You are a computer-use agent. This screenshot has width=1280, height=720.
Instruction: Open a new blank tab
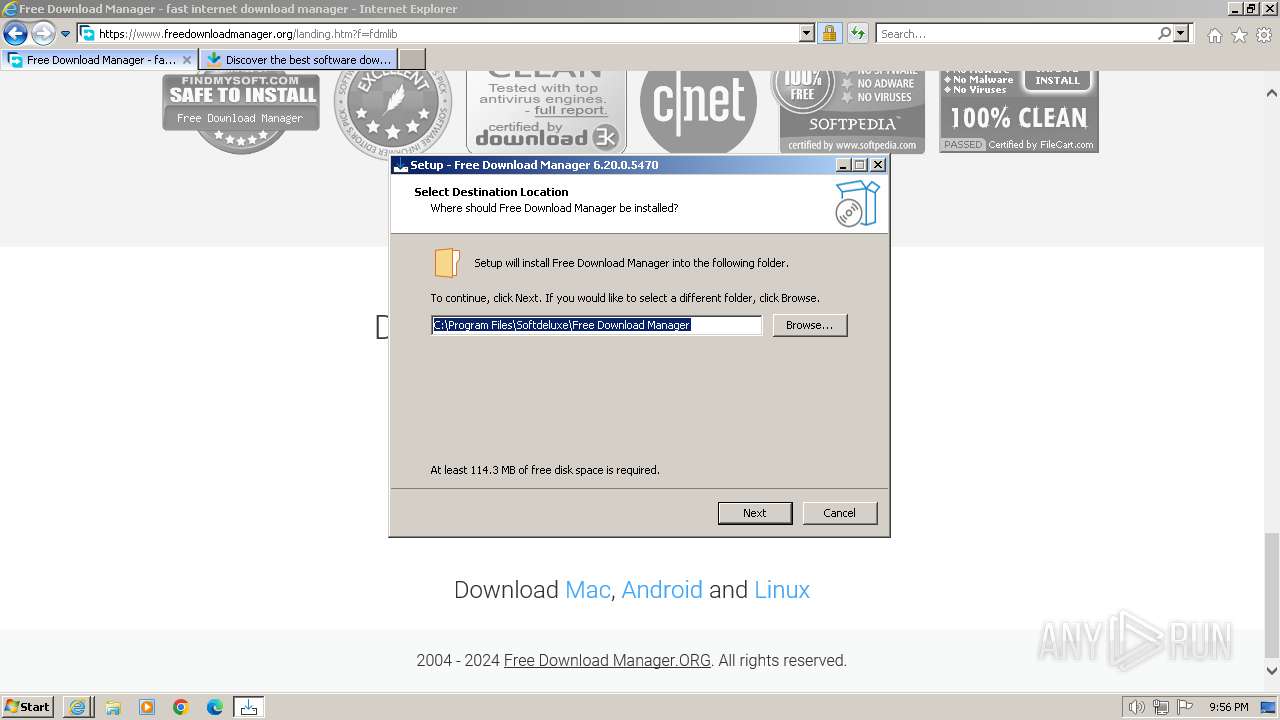(412, 60)
